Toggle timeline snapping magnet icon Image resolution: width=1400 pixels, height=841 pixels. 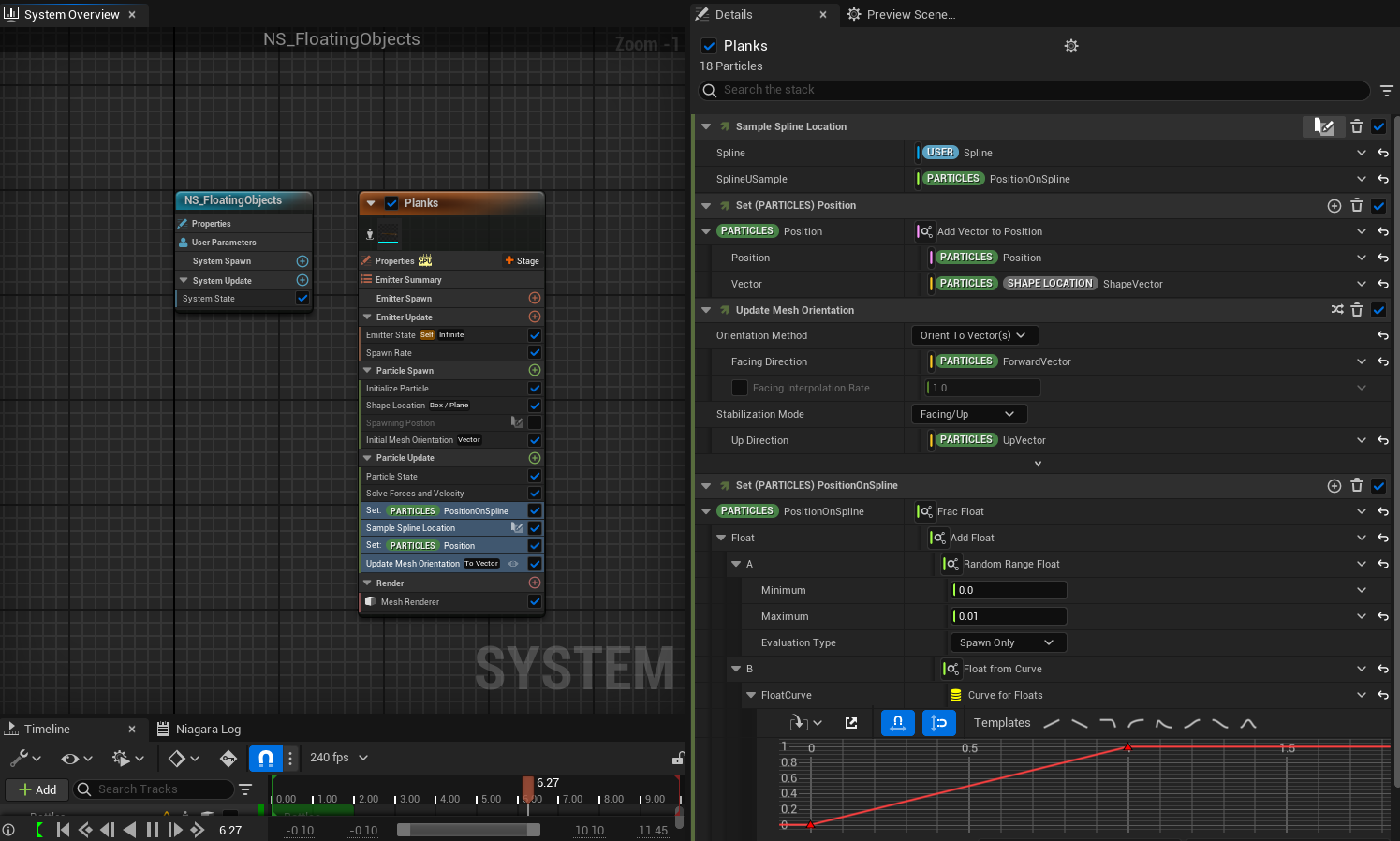[266, 759]
